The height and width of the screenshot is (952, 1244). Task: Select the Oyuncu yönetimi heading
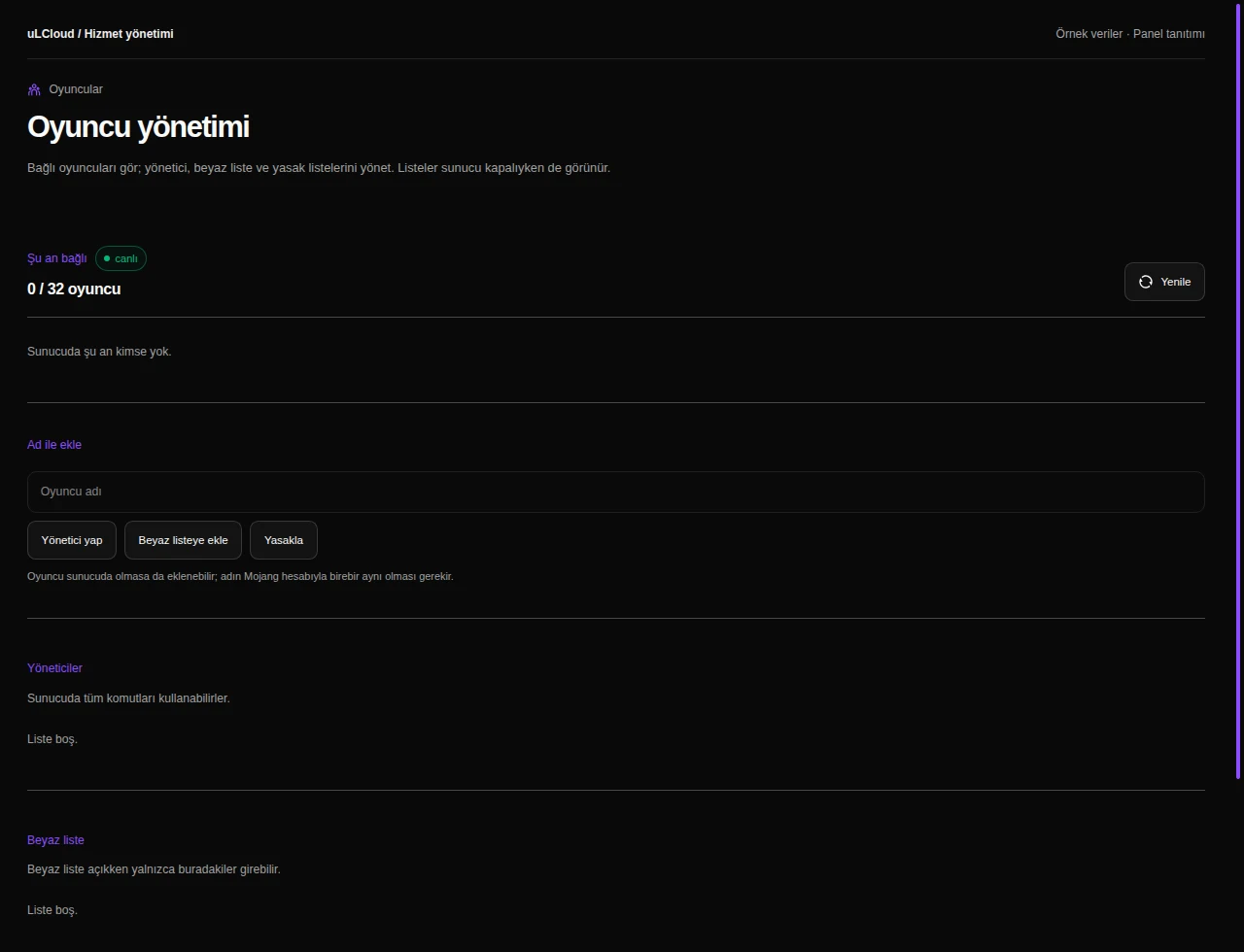[138, 127]
